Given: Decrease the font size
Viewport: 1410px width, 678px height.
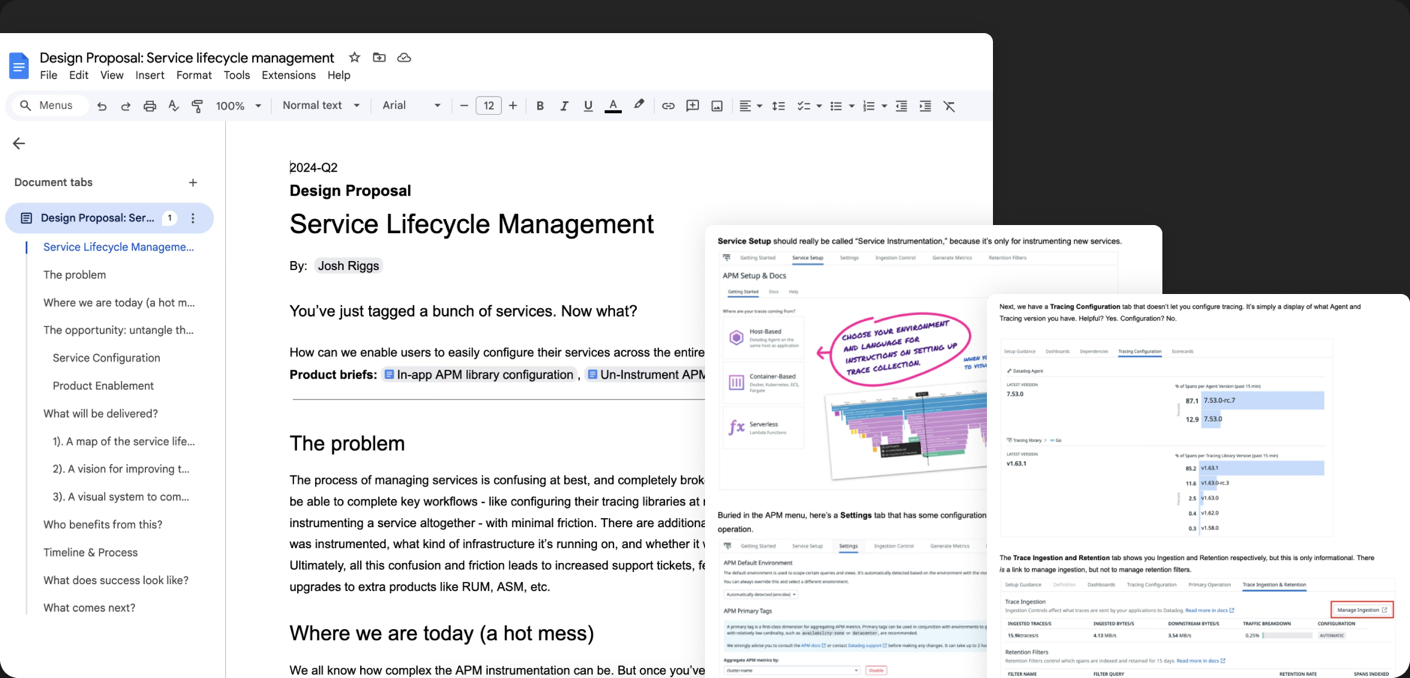Looking at the screenshot, I should tap(464, 106).
